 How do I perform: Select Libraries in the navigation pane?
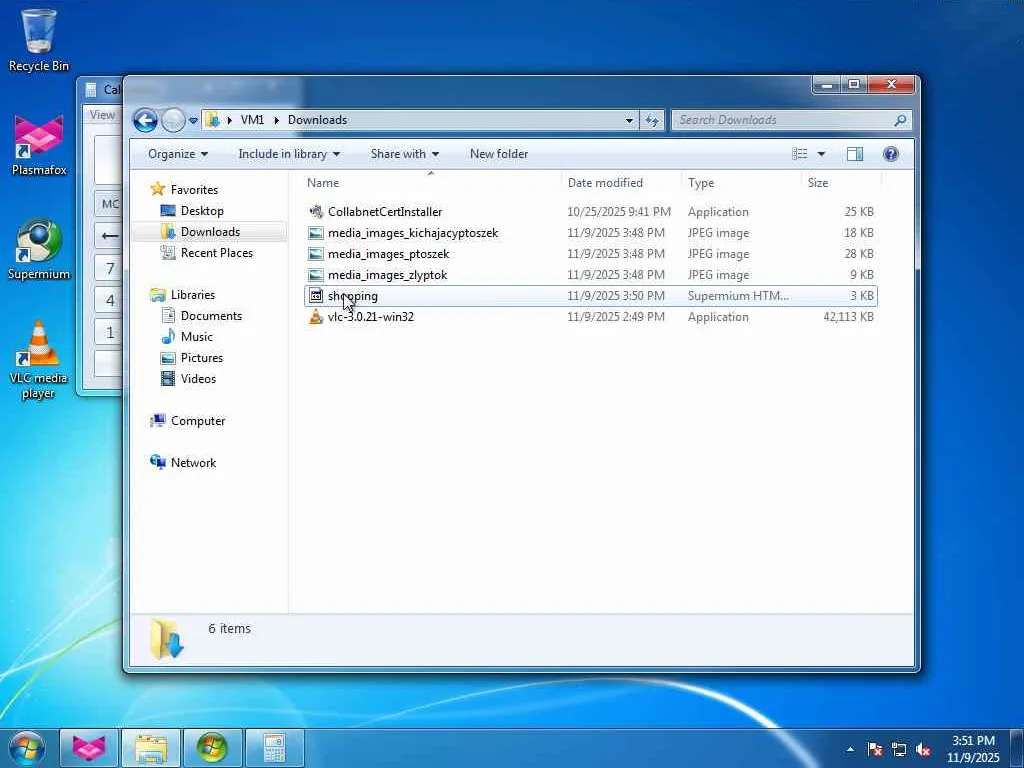(x=193, y=295)
